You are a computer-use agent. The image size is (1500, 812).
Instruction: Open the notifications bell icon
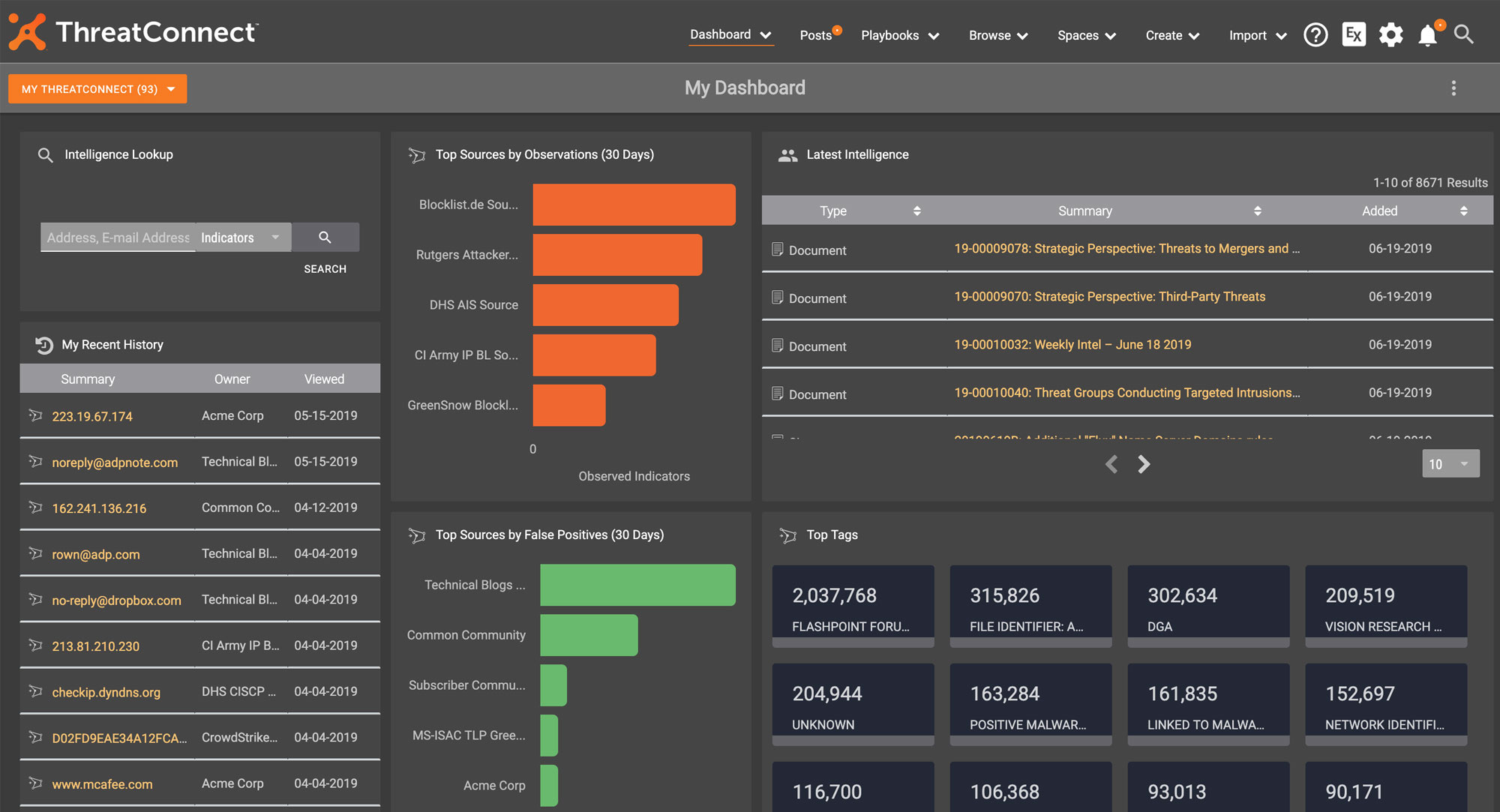coord(1428,35)
